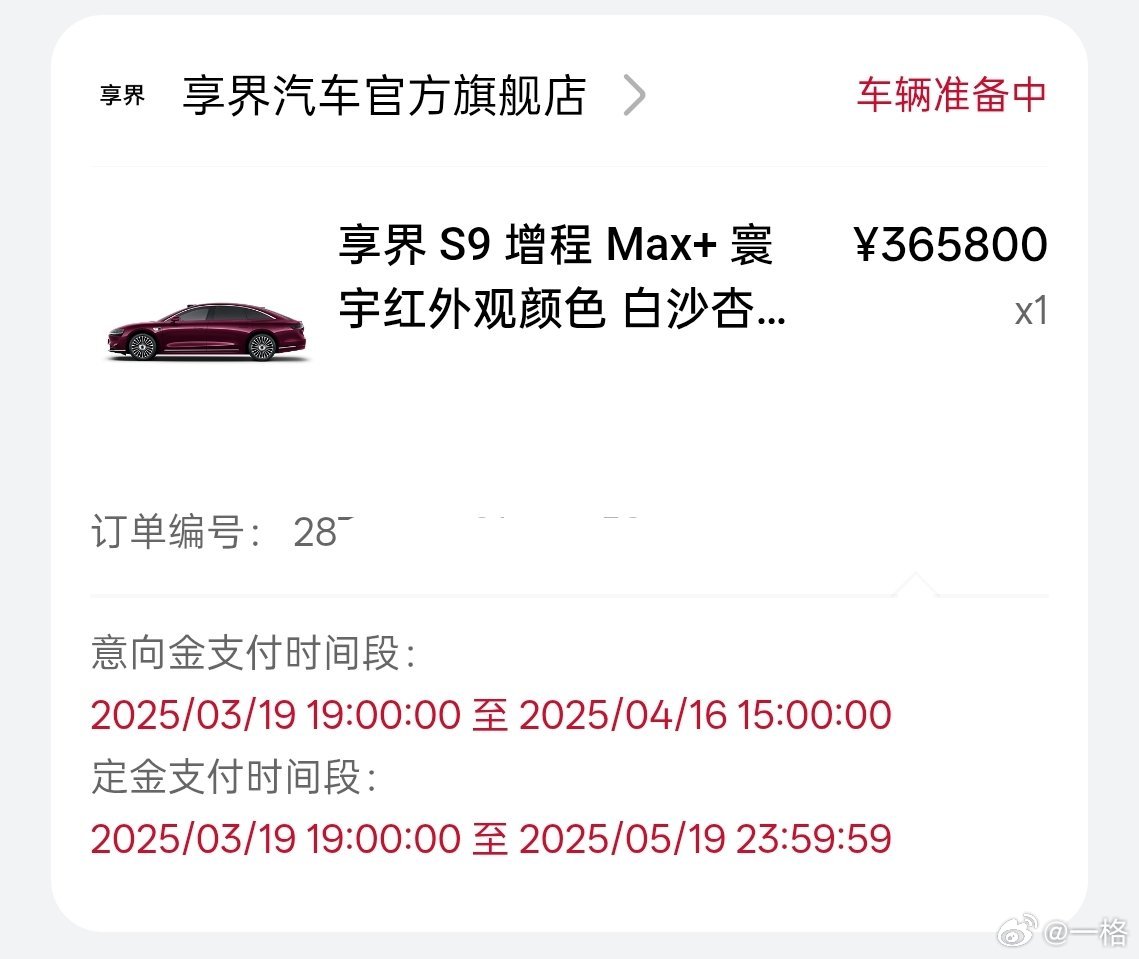Image resolution: width=1139 pixels, height=959 pixels.
Task: Tap the truncated 白沙杏… product description line
Action: (x=562, y=309)
